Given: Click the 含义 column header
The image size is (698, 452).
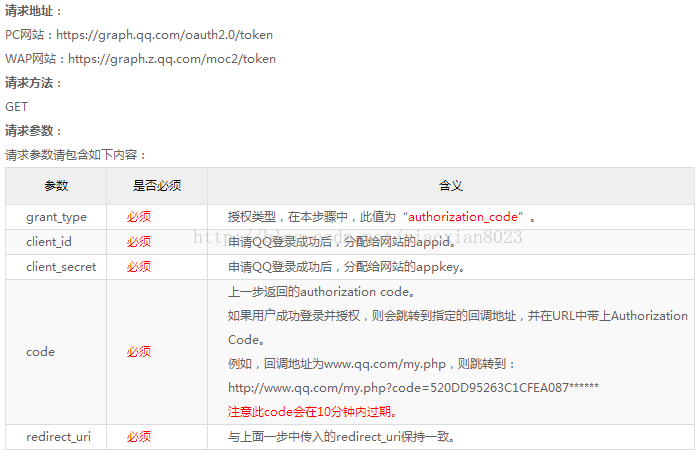Looking at the screenshot, I should pyautogui.click(x=450, y=186).
